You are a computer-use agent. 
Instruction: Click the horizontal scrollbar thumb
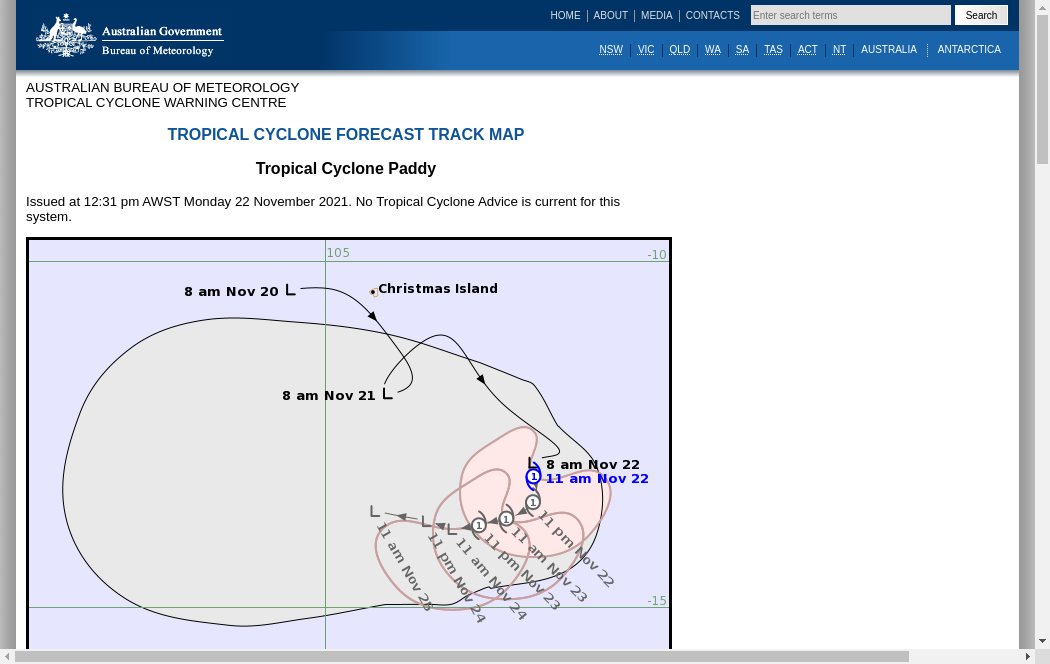[460, 657]
